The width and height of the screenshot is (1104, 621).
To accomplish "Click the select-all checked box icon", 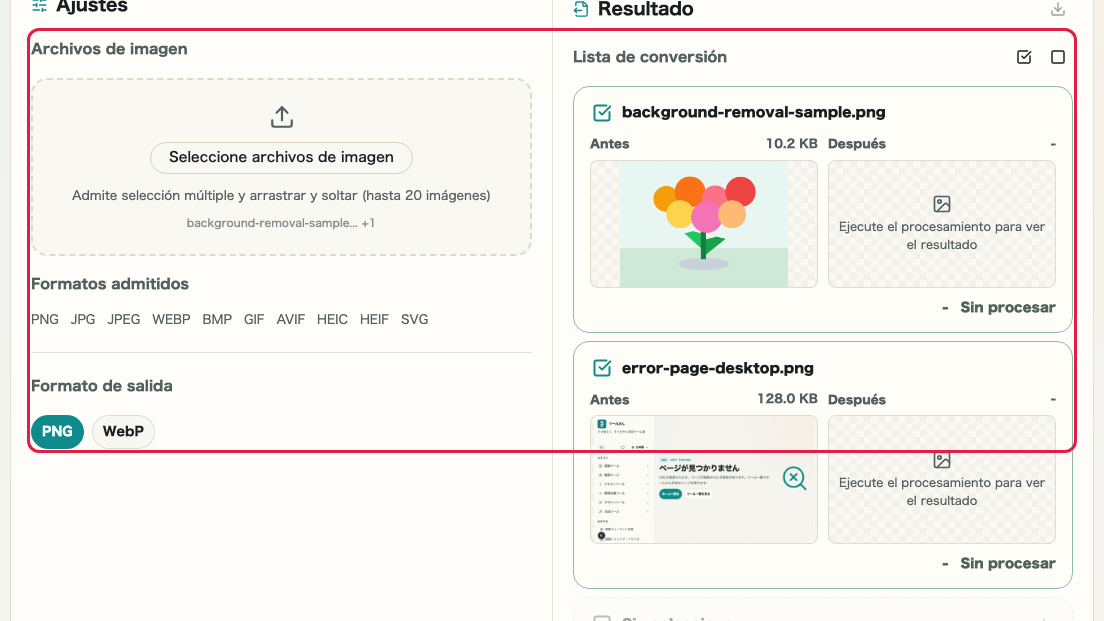I will [x=1024, y=57].
